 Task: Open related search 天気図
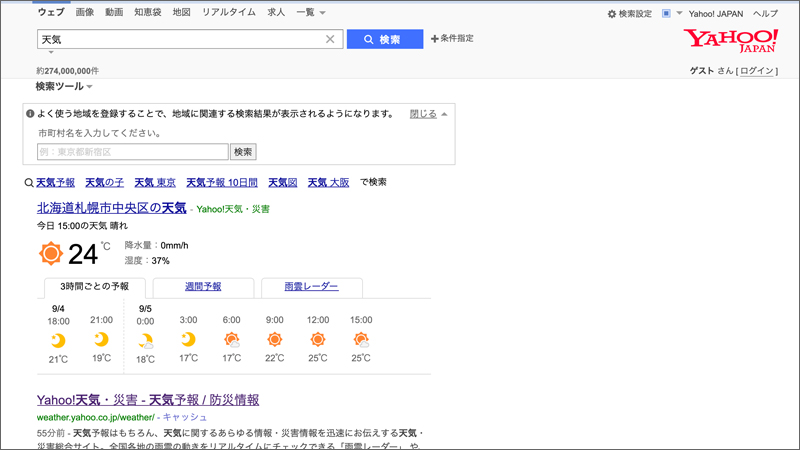pyautogui.click(x=283, y=182)
